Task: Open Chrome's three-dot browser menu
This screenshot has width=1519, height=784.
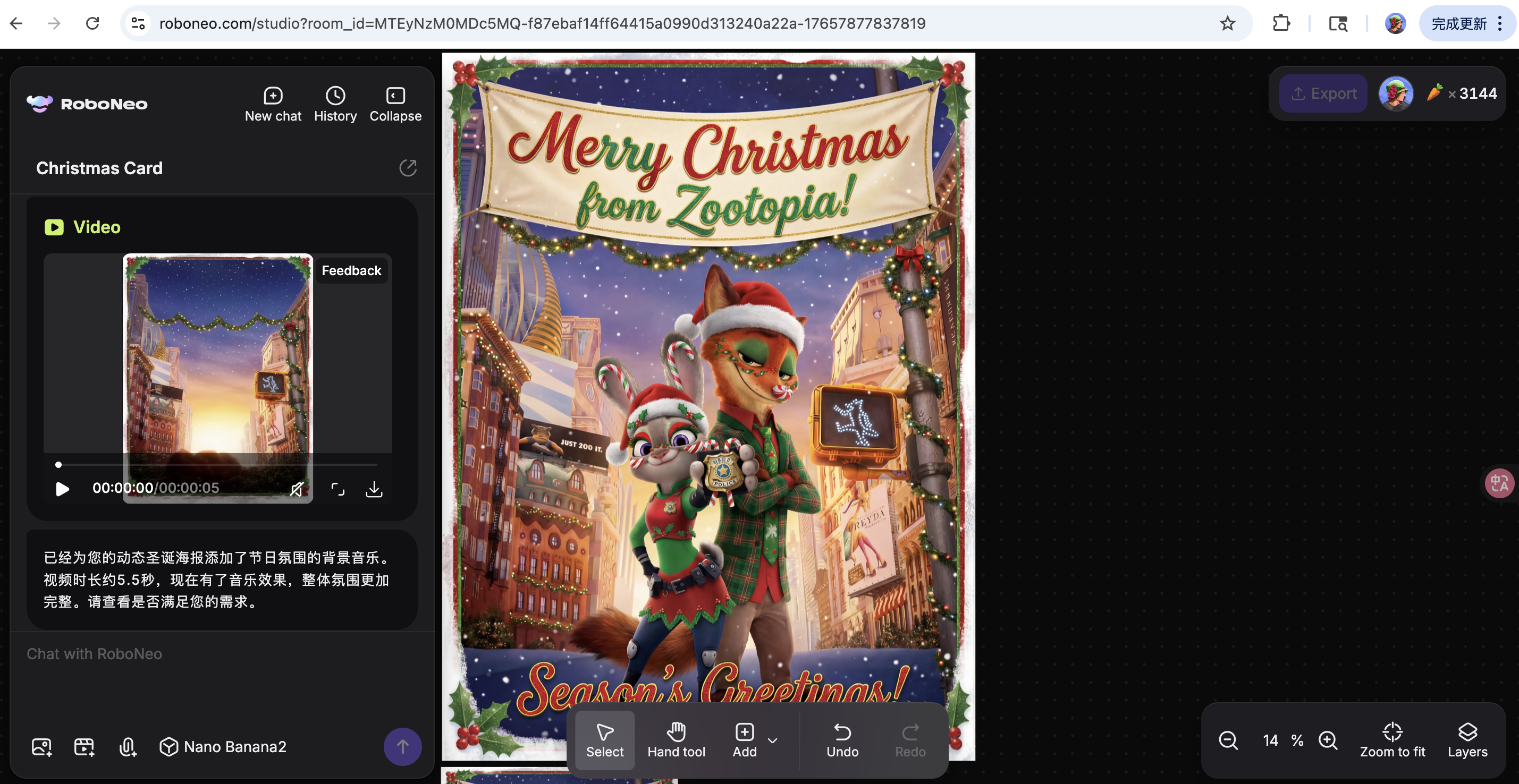Action: click(x=1500, y=23)
